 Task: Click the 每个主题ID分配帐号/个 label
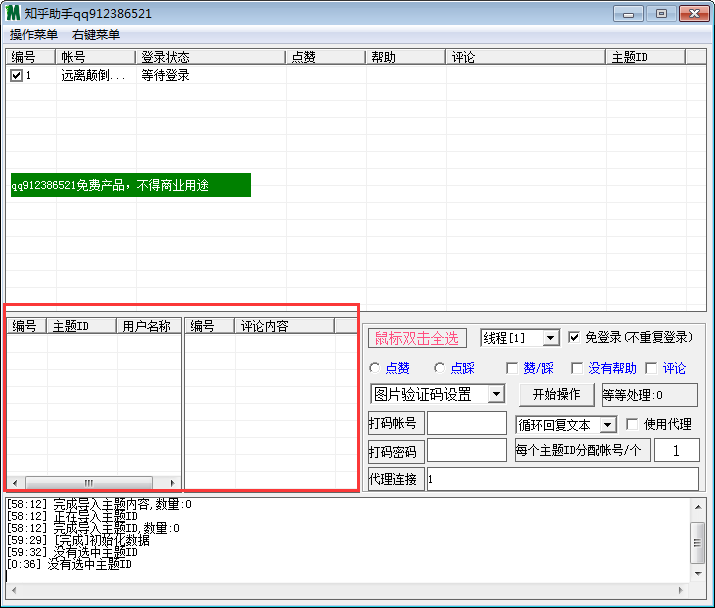pyautogui.click(x=582, y=451)
